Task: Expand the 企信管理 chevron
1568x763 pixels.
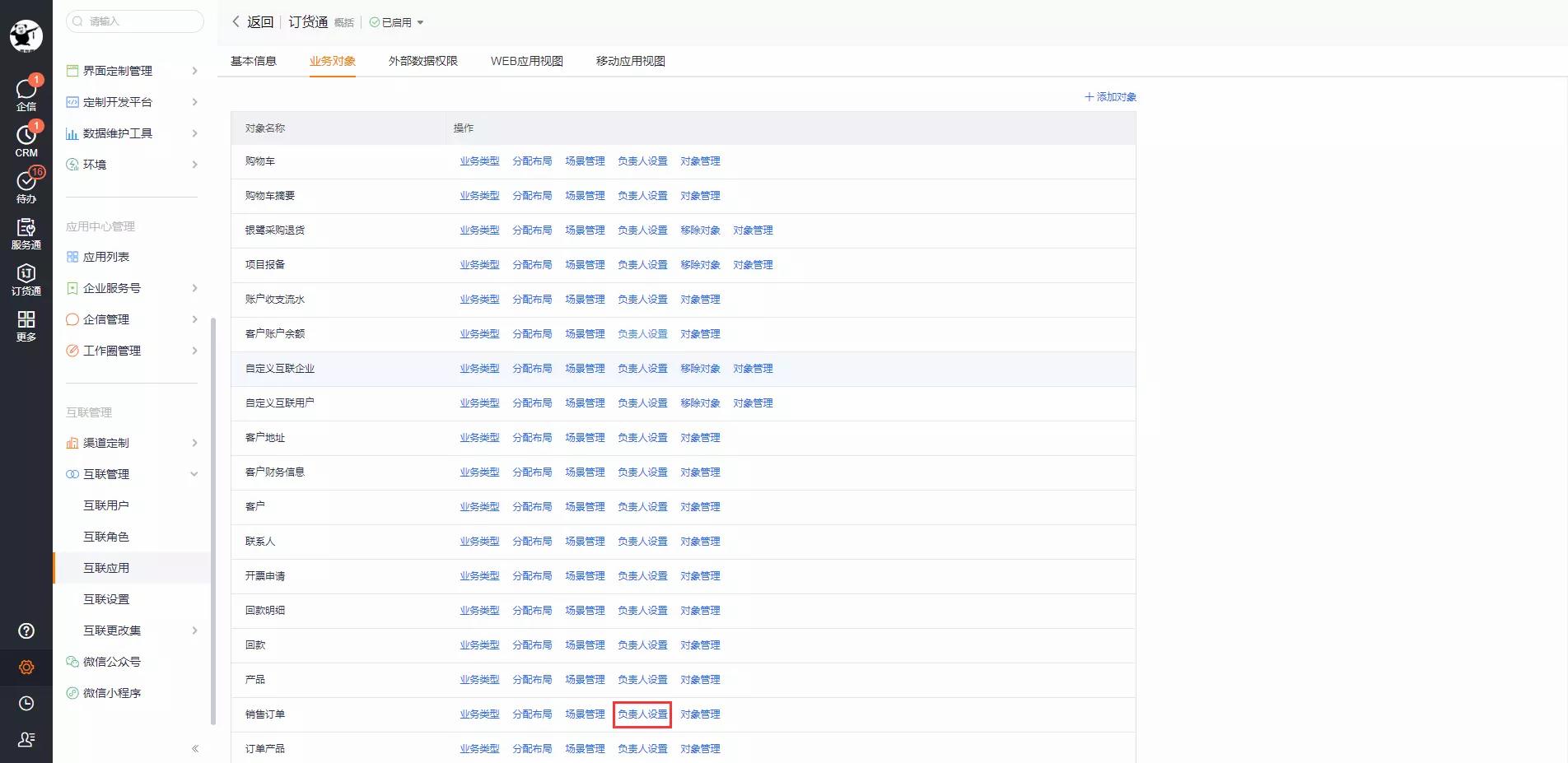Action: (195, 319)
